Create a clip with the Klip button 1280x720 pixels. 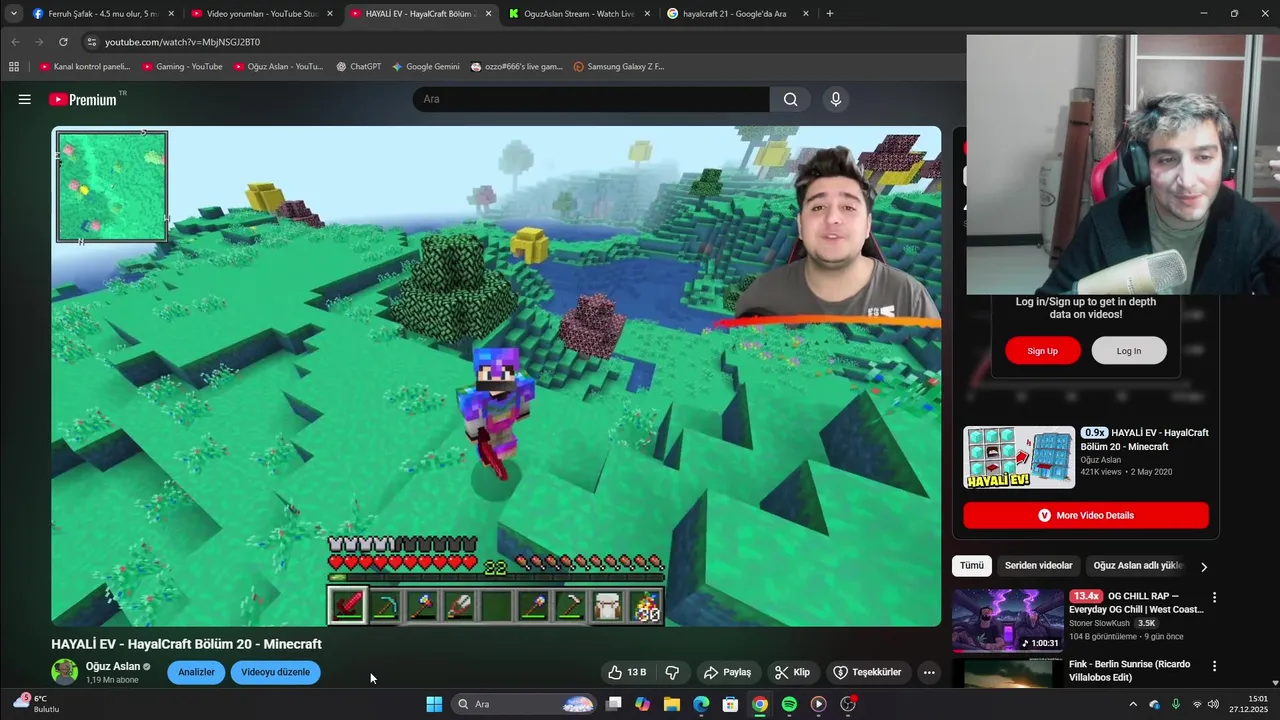point(792,672)
